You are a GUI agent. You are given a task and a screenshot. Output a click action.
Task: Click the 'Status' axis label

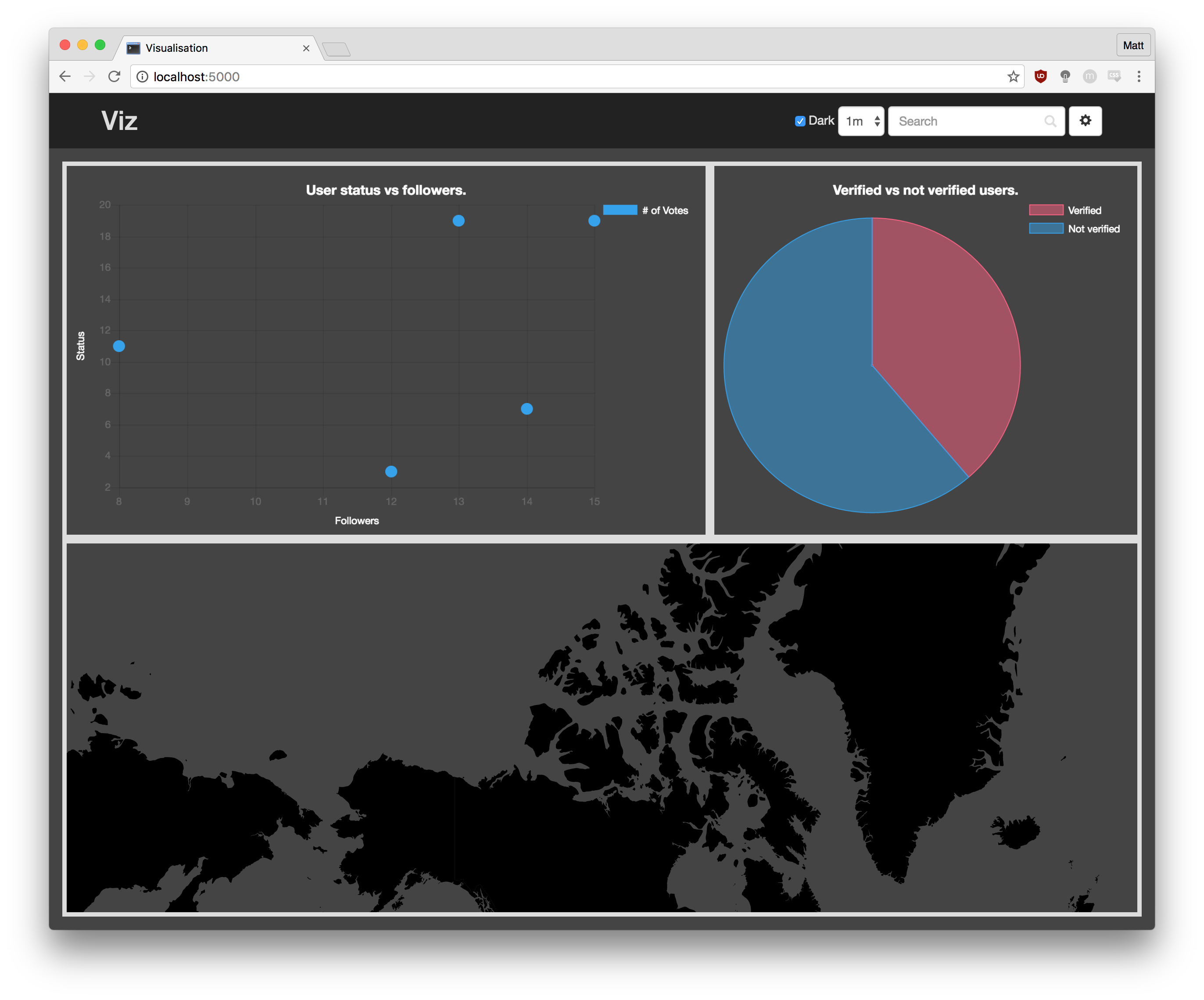81,346
